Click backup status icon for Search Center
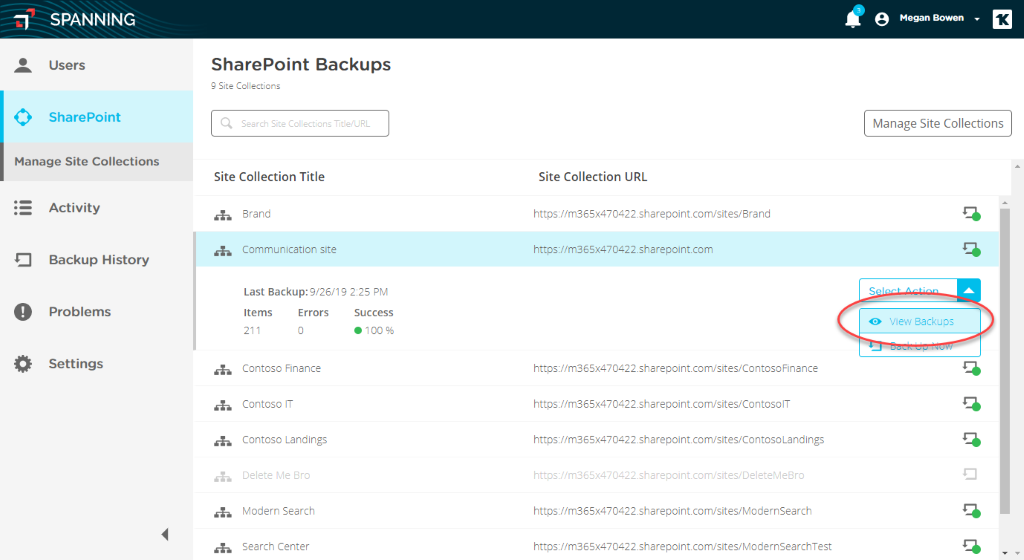The image size is (1024, 560). coord(971,546)
